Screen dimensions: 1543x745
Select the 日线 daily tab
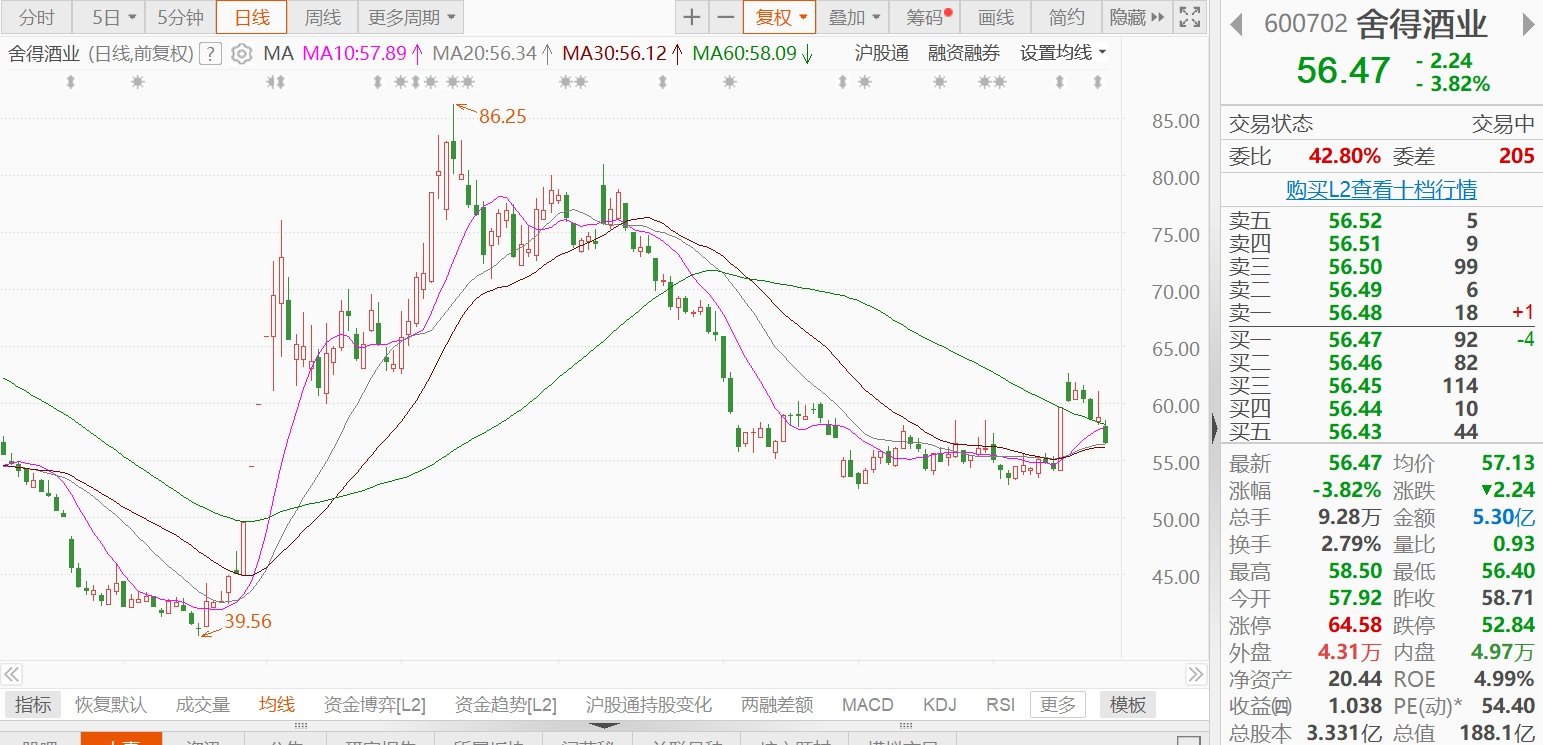[251, 17]
